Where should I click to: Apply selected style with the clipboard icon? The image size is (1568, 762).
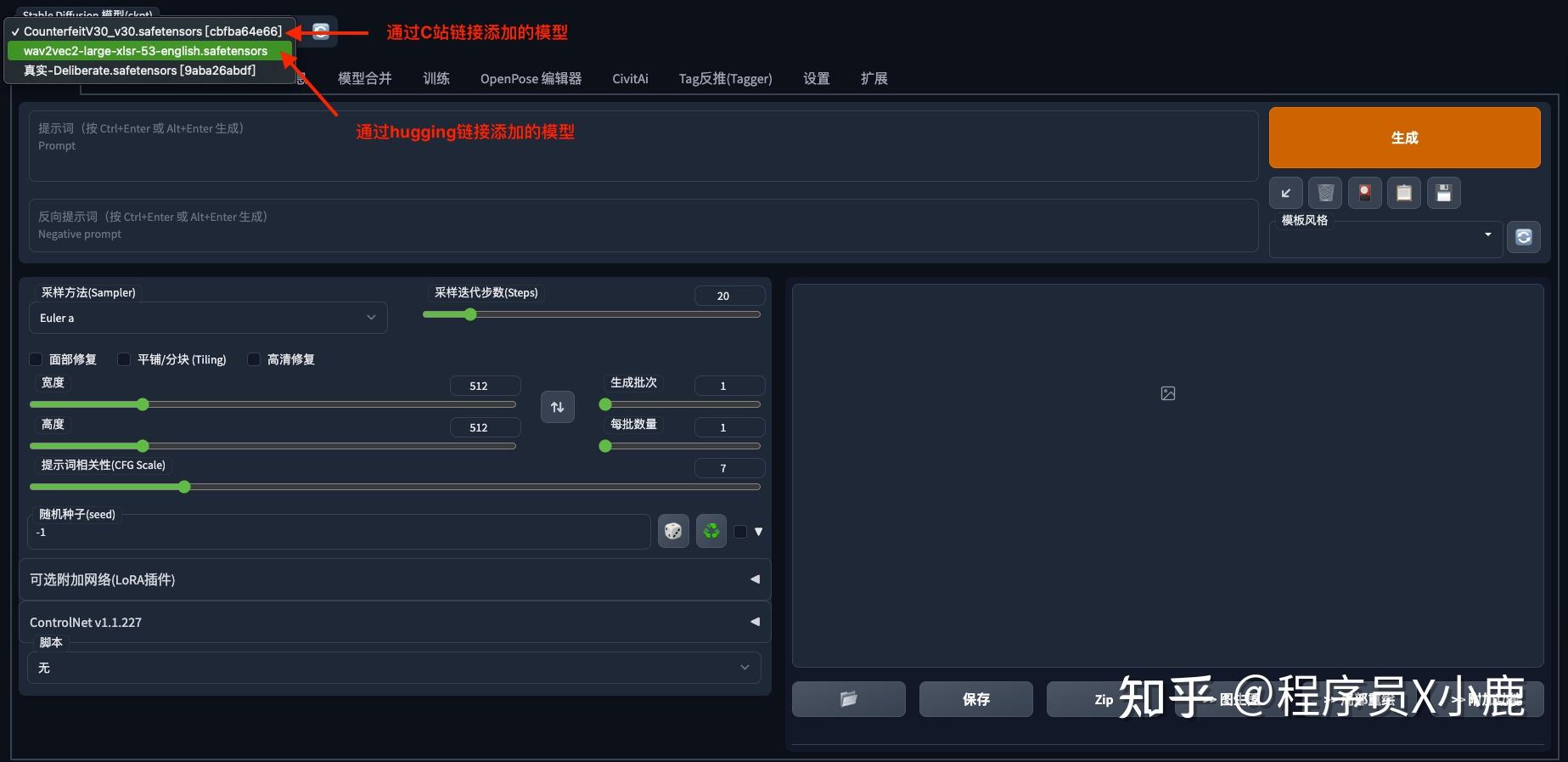point(1404,193)
